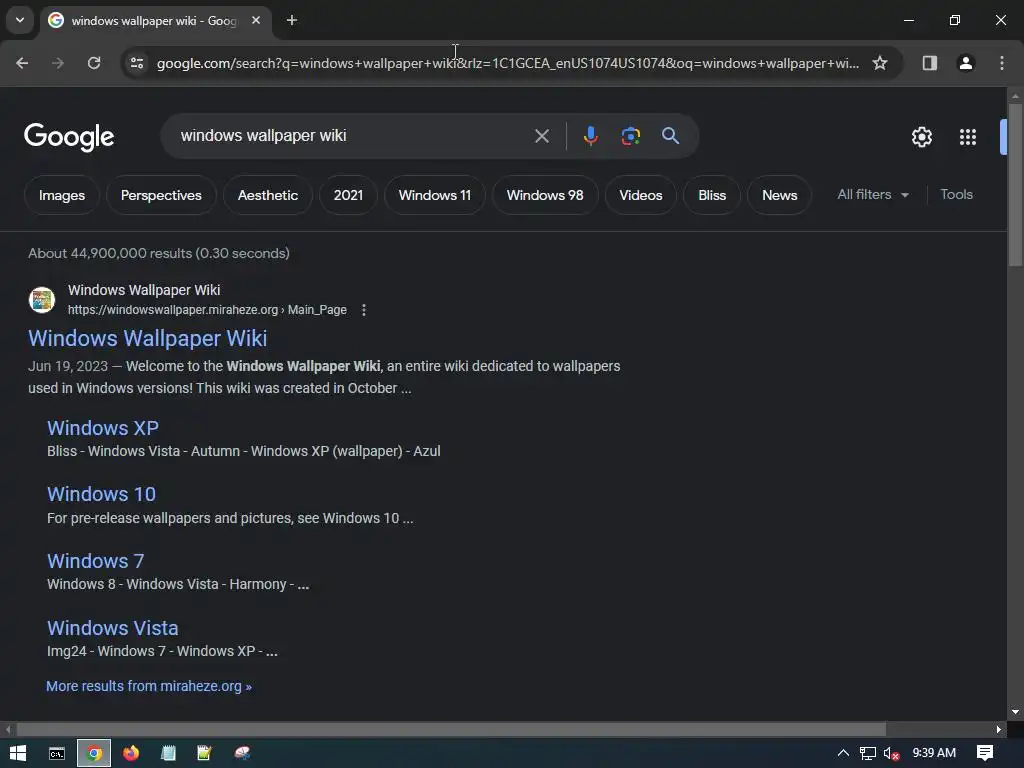The image size is (1024, 768).
Task: Open the Notepad++ icon in taskbar
Action: click(x=204, y=753)
